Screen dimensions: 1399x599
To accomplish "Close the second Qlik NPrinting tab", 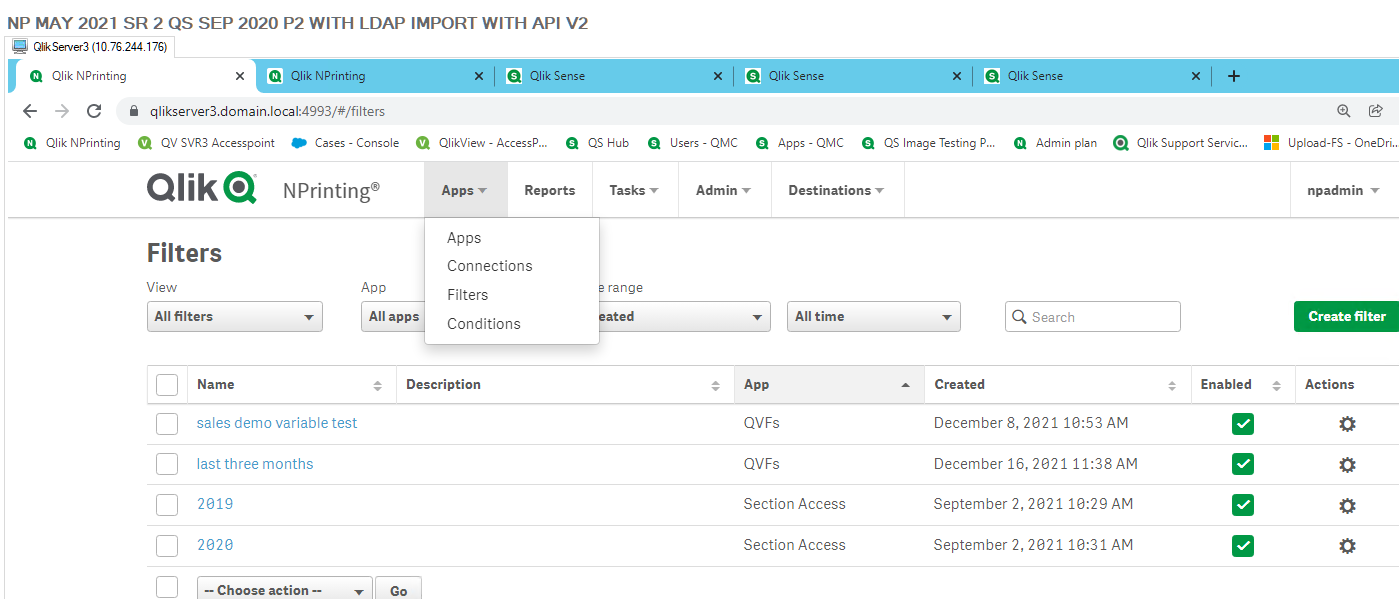I will click(478, 76).
